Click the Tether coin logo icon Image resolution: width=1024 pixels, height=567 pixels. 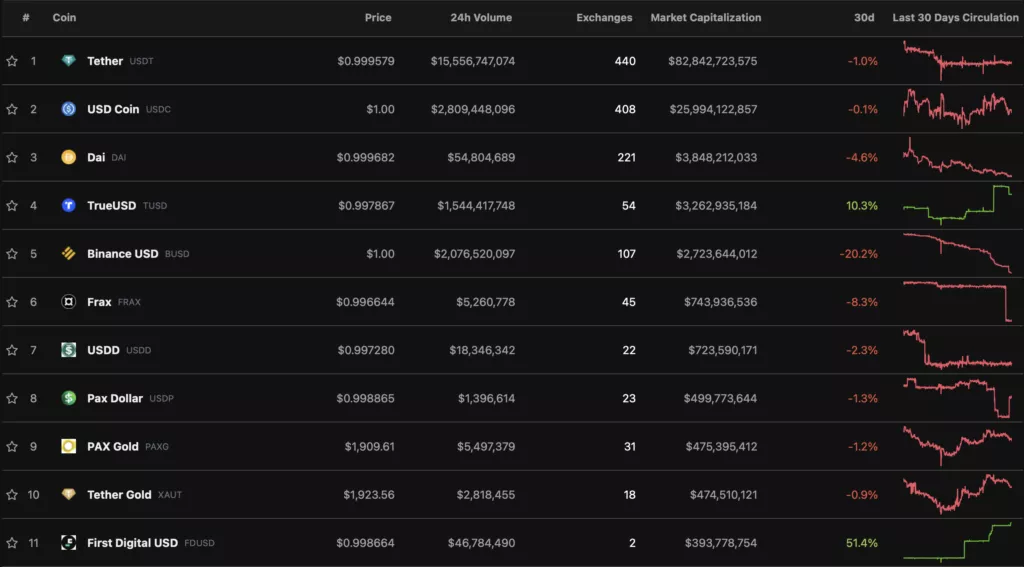pos(68,61)
